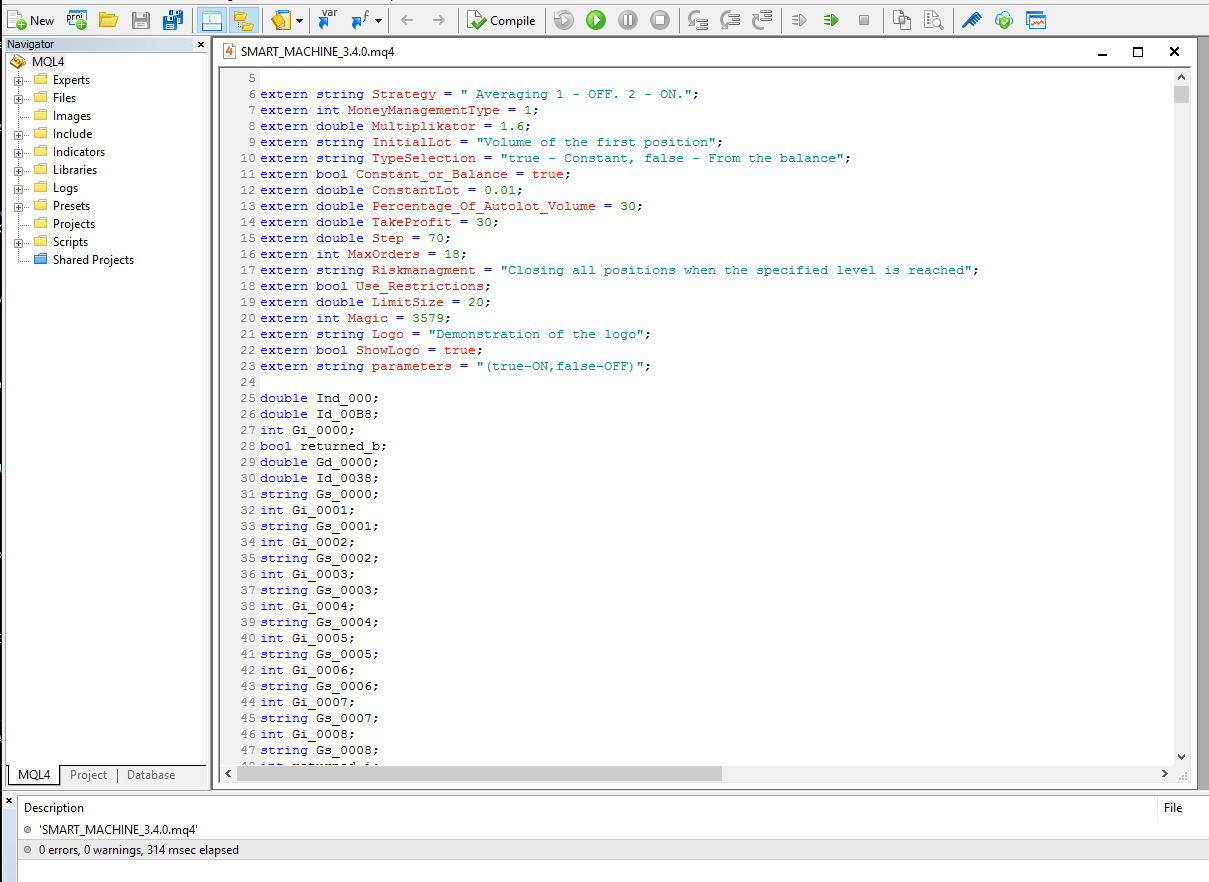Expand the Indicators folder tree node

(19, 152)
